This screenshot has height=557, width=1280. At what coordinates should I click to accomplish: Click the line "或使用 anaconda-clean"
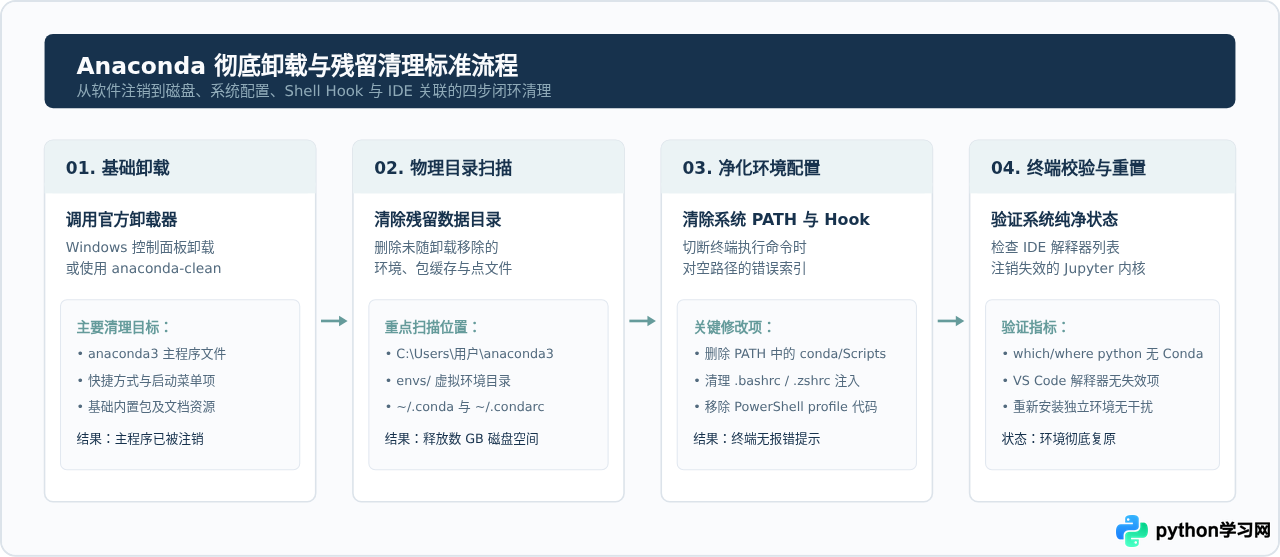144,268
